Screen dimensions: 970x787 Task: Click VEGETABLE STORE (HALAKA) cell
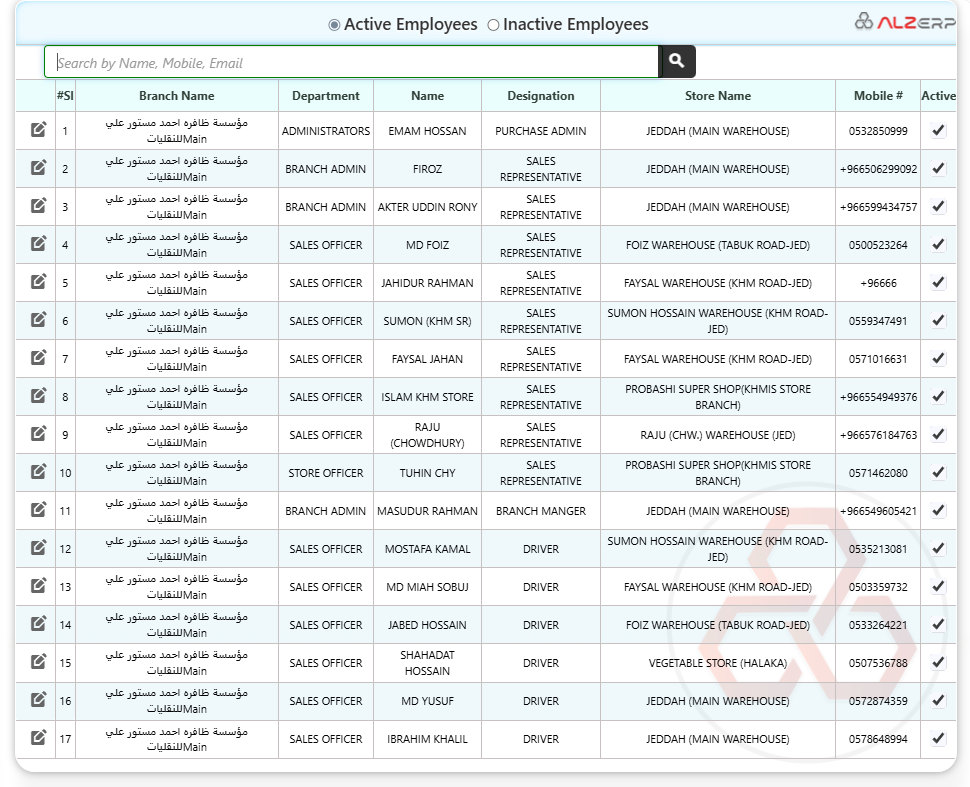[x=718, y=663]
